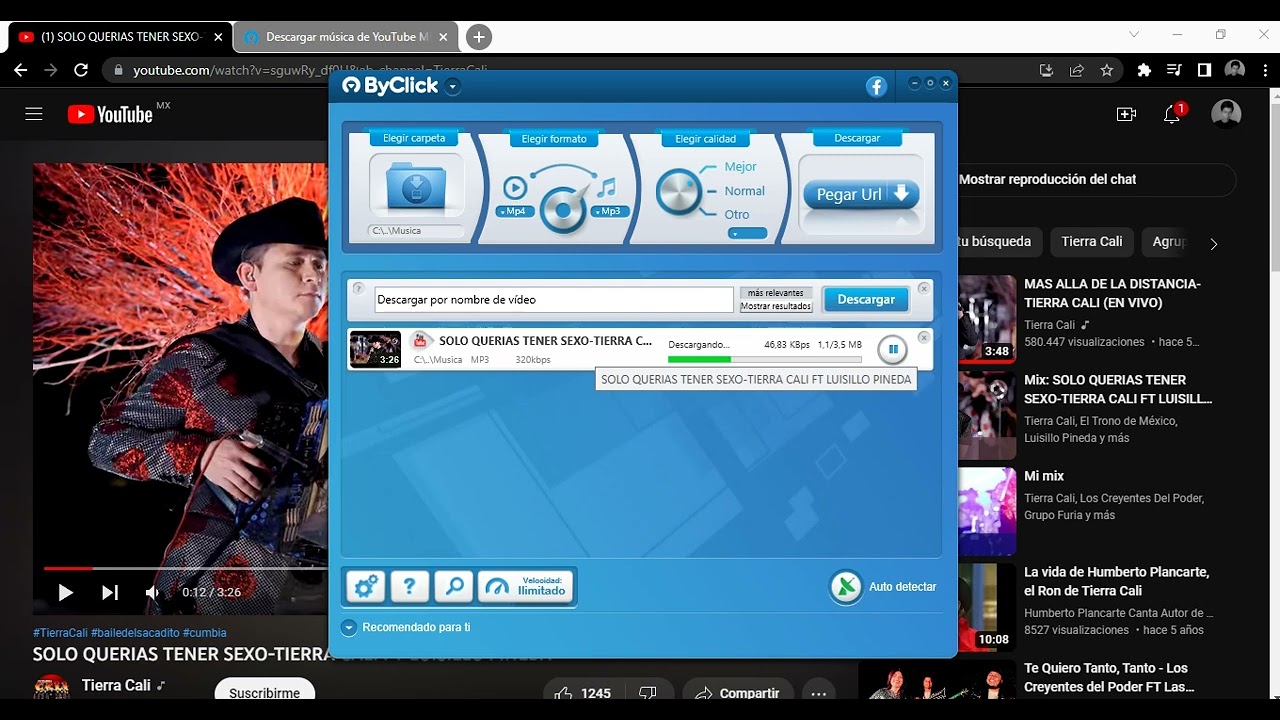This screenshot has height=720, width=1280.
Task: Open La vida de Humberto Plancarte video
Action: [x=1117, y=581]
